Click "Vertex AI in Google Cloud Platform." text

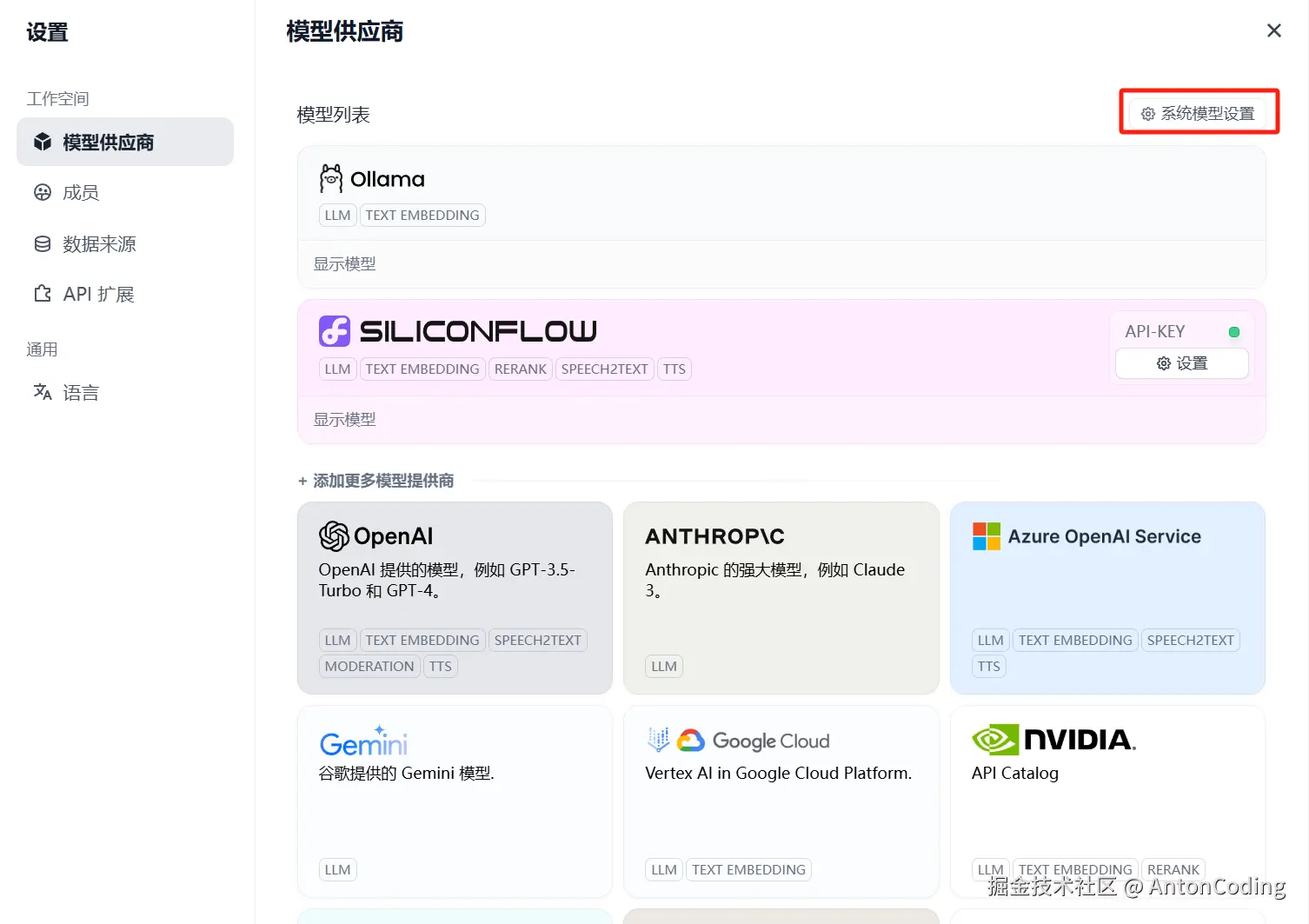pos(779,773)
